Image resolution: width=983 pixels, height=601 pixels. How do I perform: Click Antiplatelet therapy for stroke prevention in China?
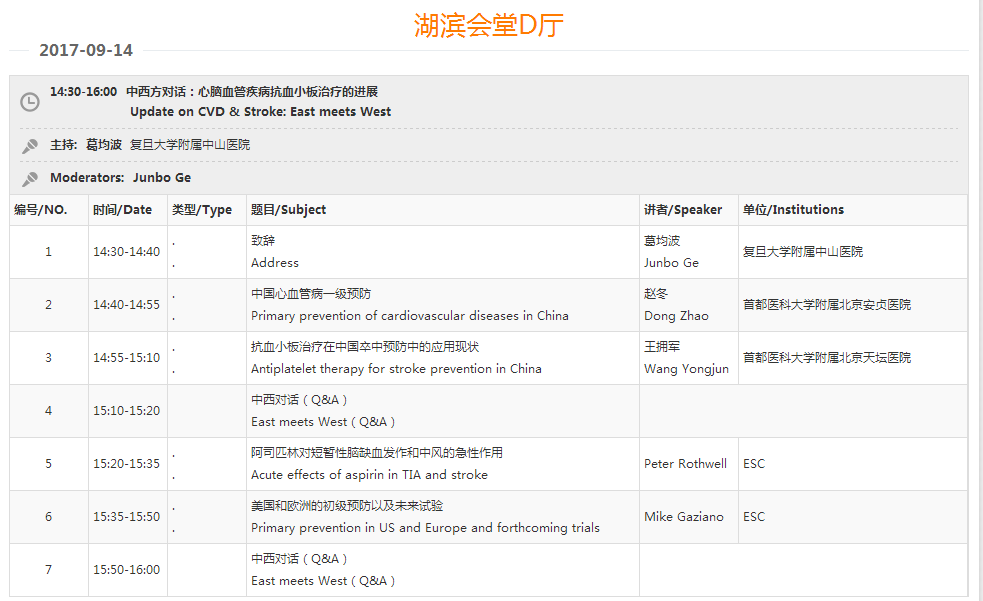[x=396, y=369]
